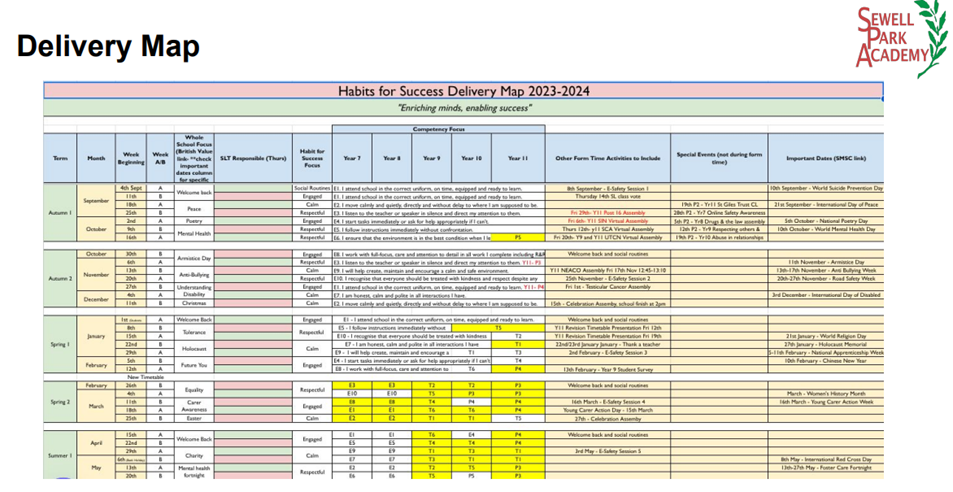Click the 'Whole School Focus' column header

(x=194, y=158)
